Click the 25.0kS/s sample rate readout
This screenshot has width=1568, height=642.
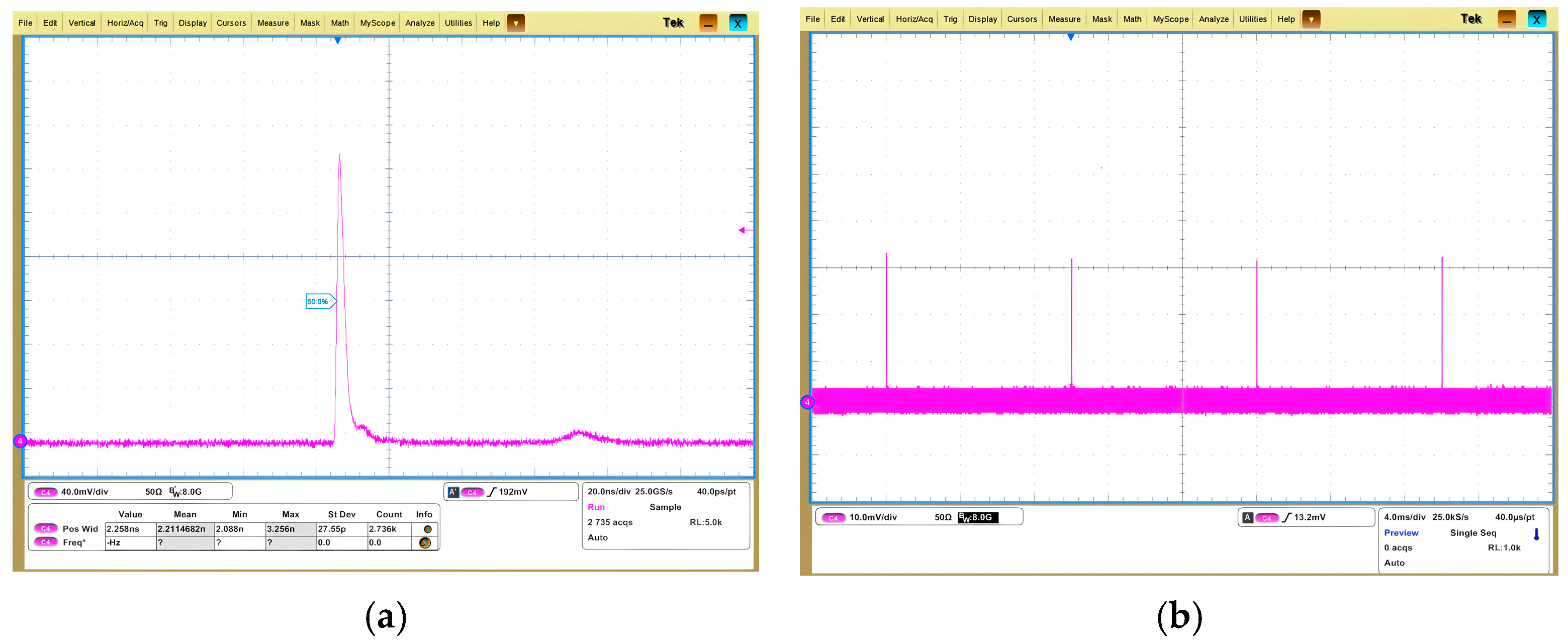1450,517
